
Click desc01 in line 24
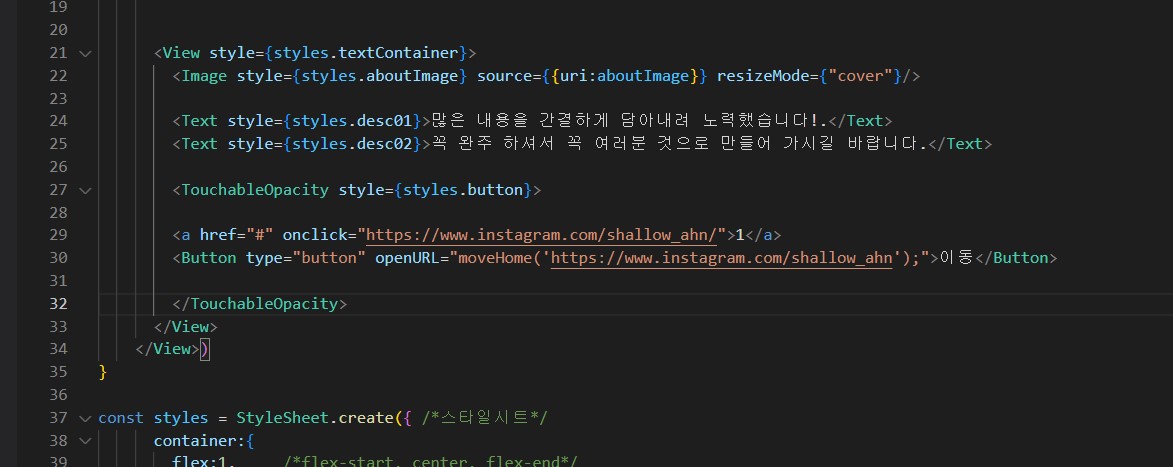tap(389, 121)
